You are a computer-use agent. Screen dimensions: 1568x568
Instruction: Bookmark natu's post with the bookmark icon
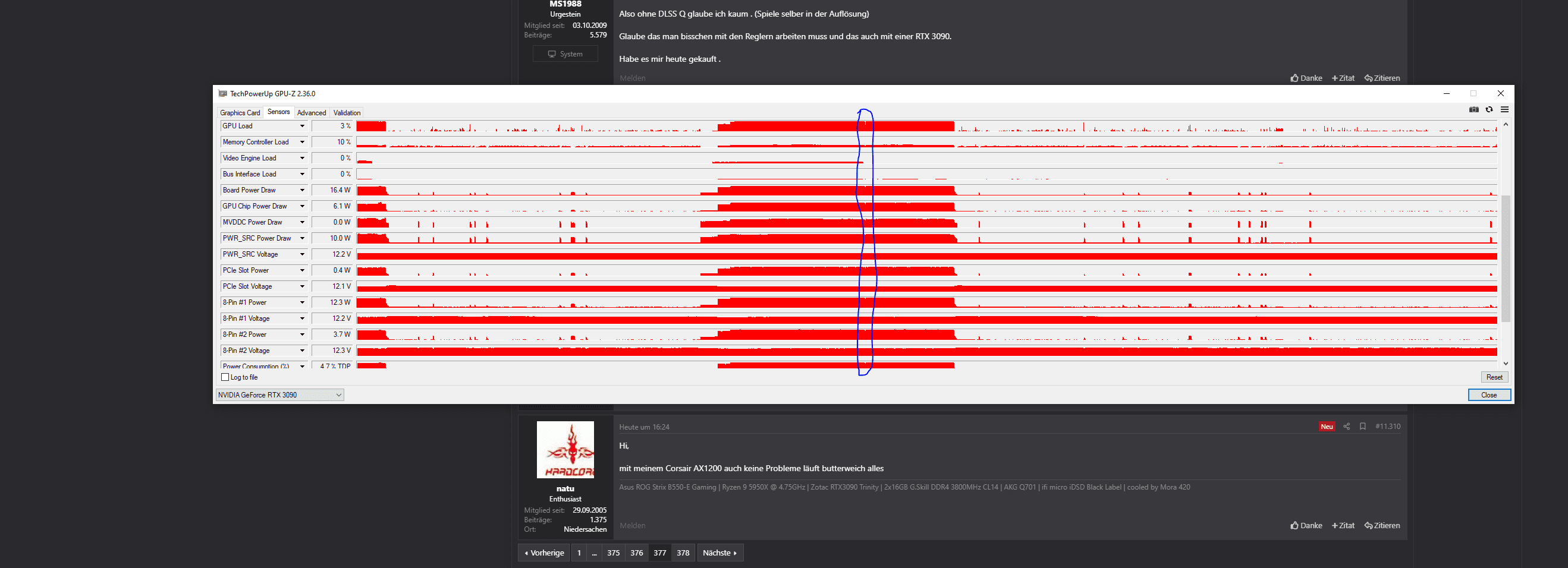(x=1363, y=427)
